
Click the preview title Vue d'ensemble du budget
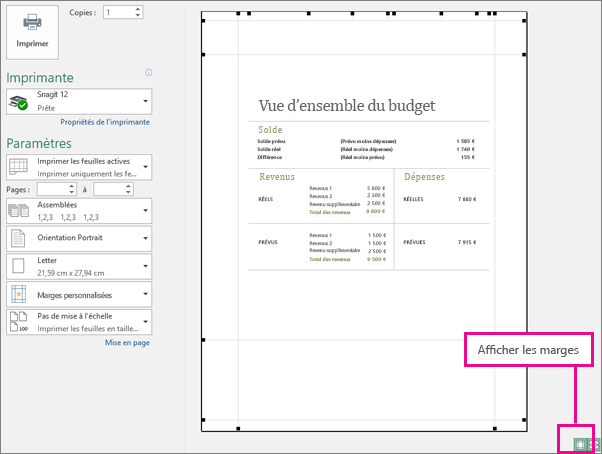347,106
